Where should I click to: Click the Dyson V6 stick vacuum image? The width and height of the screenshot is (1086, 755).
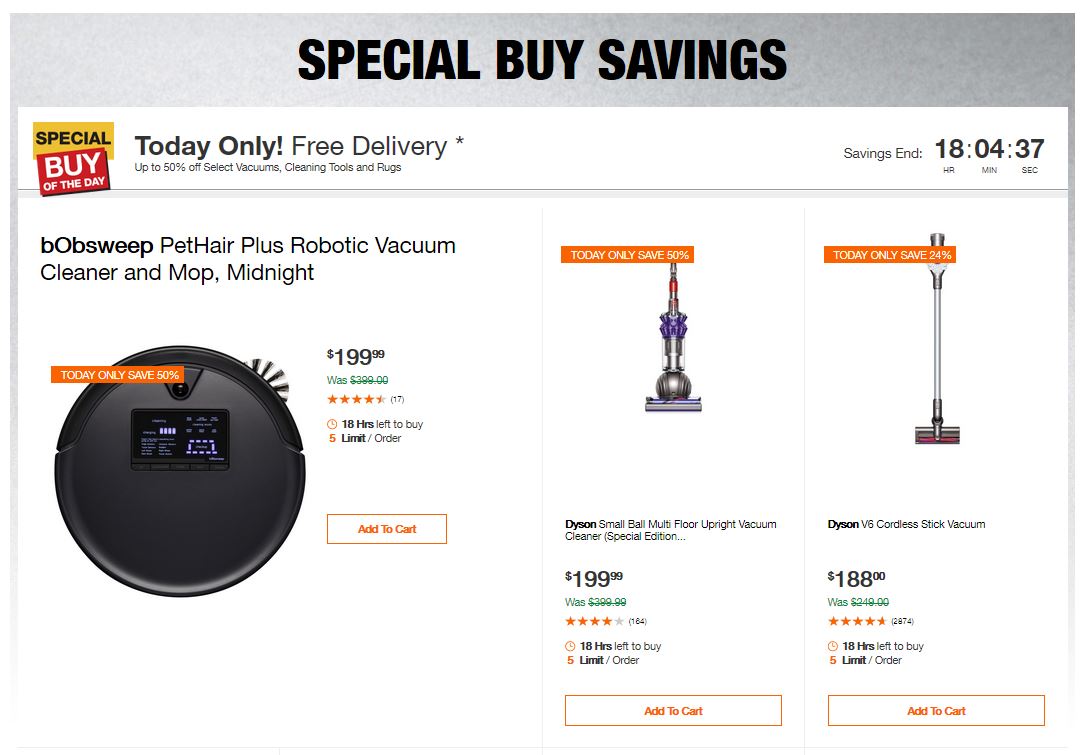(x=936, y=340)
